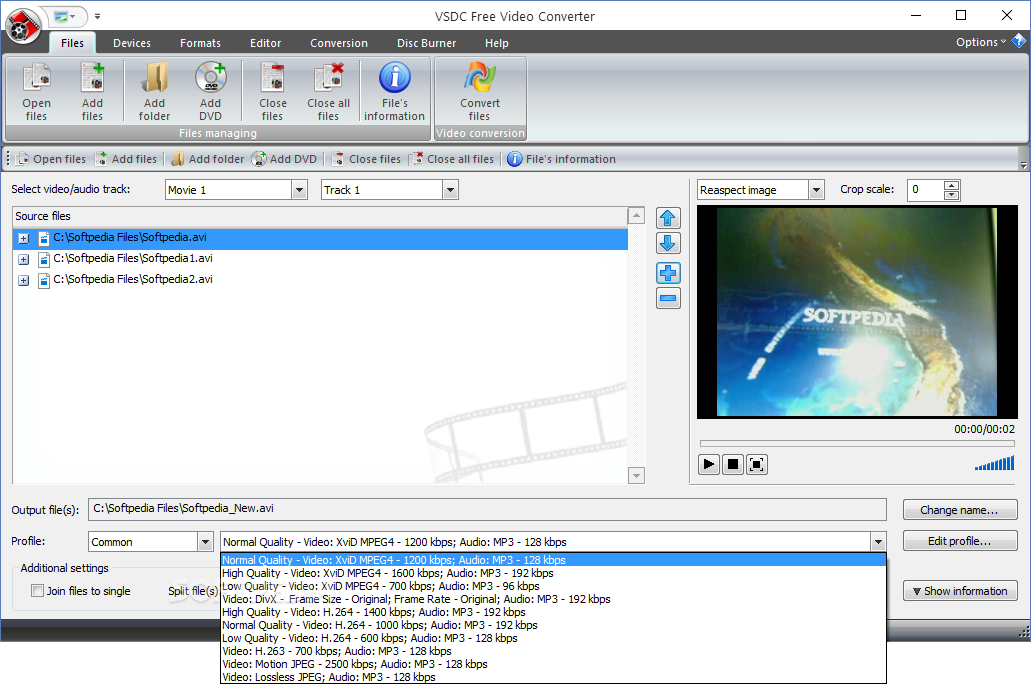Expand the Softpedia2.avi tree node
Screen dimensions: 1031x684
(x=24, y=281)
